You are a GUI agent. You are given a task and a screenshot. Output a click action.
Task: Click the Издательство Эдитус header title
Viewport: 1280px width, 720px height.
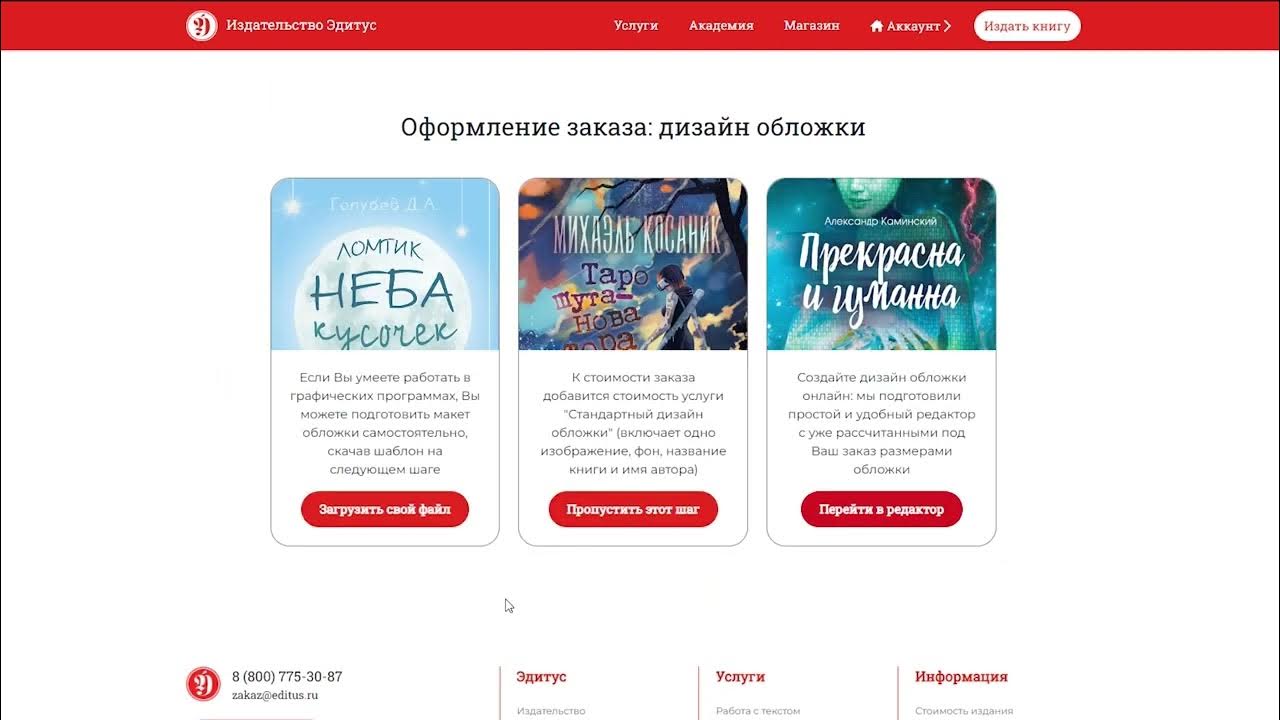pos(301,25)
